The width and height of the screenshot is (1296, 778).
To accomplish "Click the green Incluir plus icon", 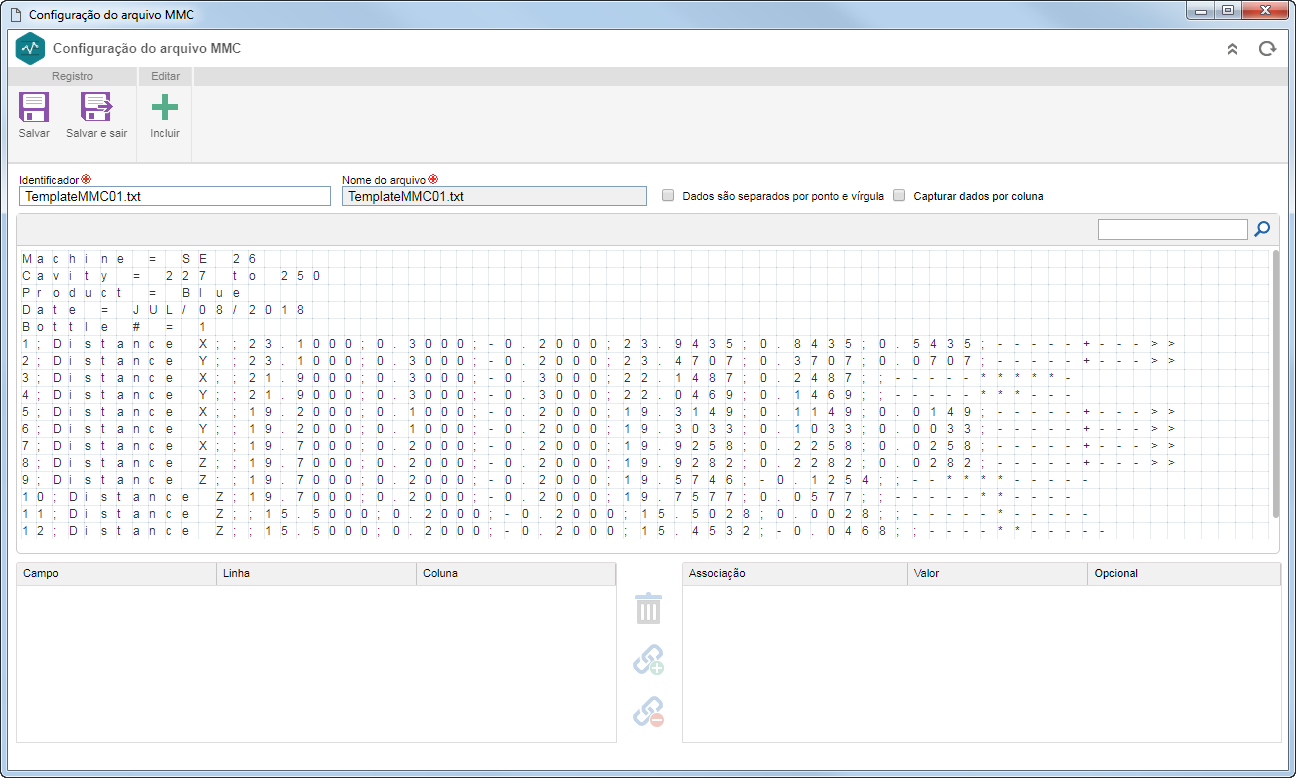I will pyautogui.click(x=164, y=107).
